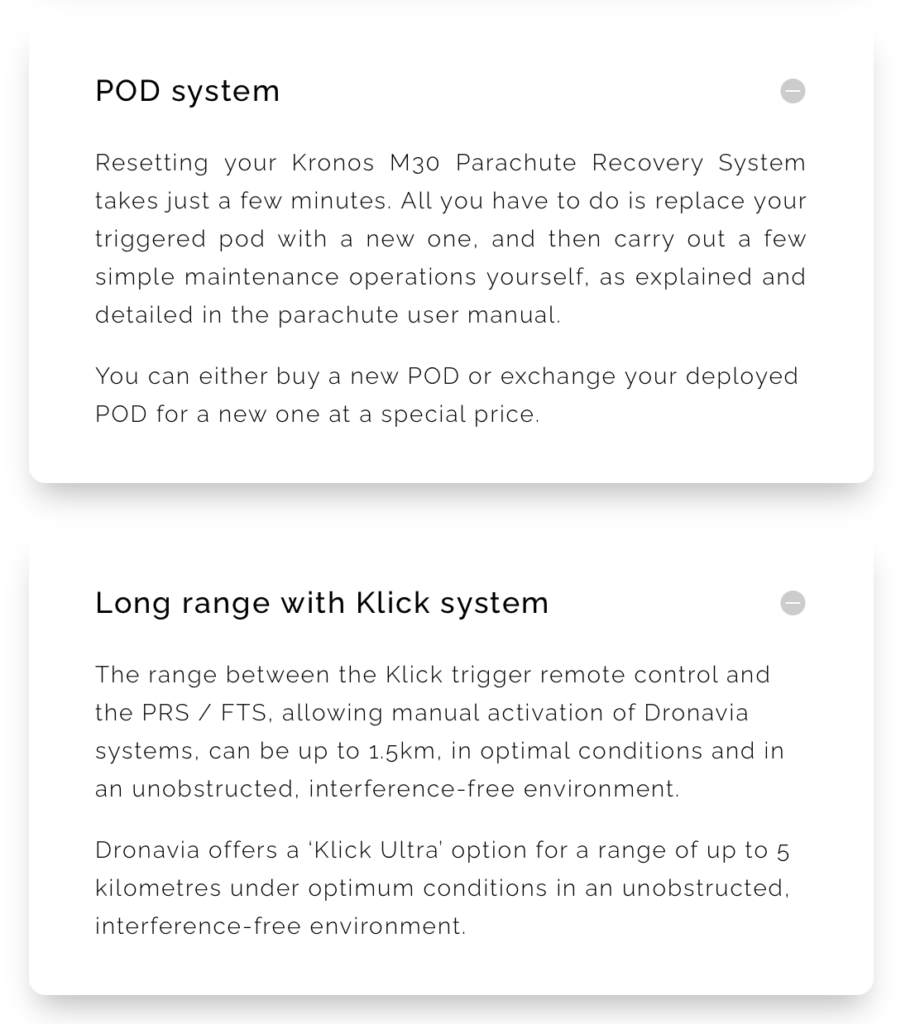Collapse Long range with Klick system minus icon
Screen dimensions: 915x1024
(x=792, y=603)
